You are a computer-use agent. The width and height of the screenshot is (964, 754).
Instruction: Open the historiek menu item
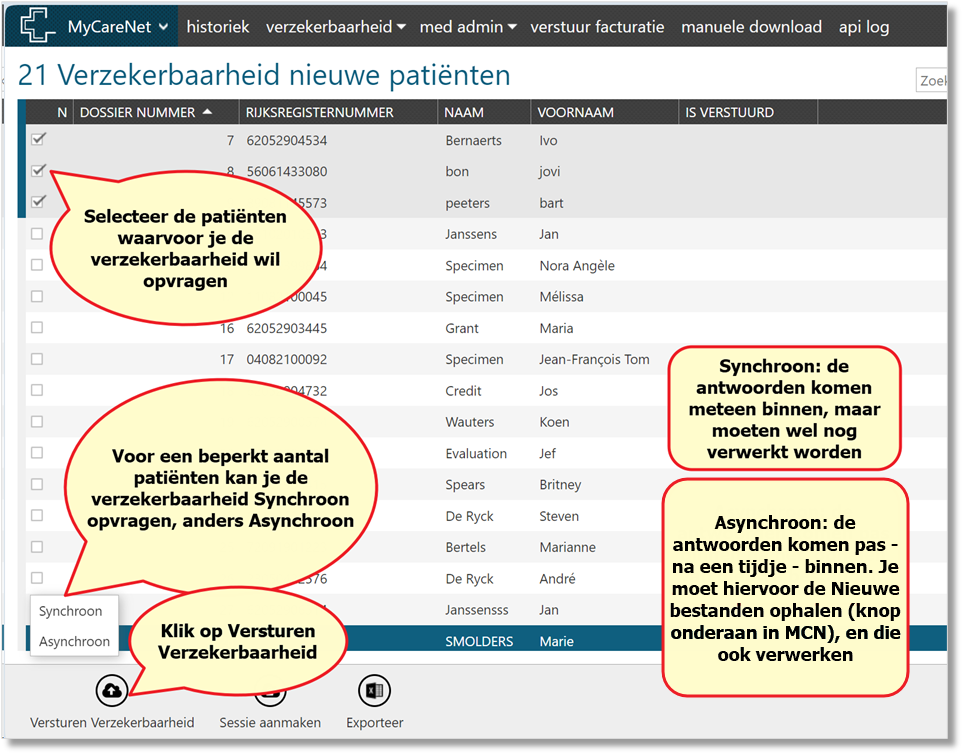pos(218,27)
